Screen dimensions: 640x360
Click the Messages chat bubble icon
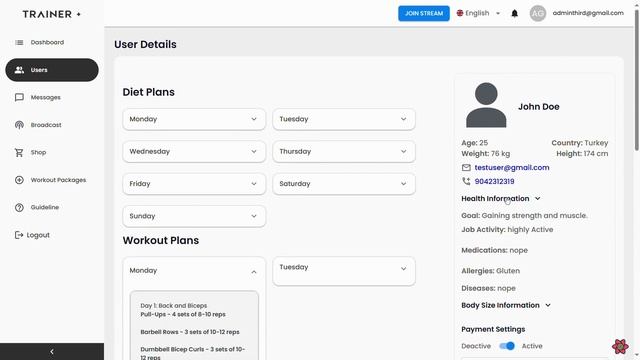point(19,98)
